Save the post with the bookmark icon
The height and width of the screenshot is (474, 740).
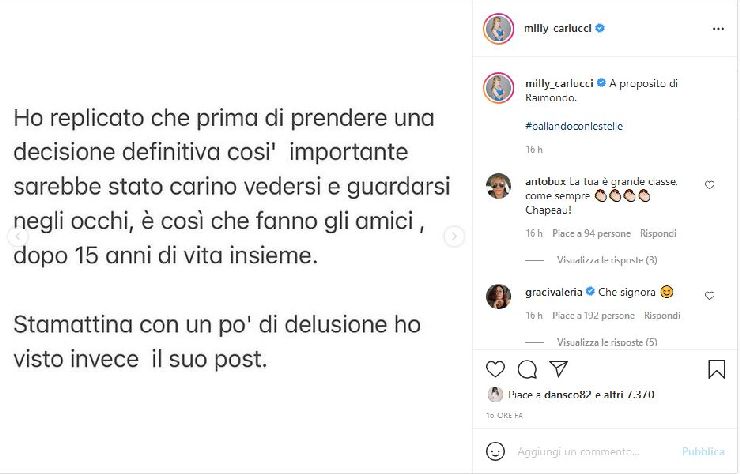[716, 370]
